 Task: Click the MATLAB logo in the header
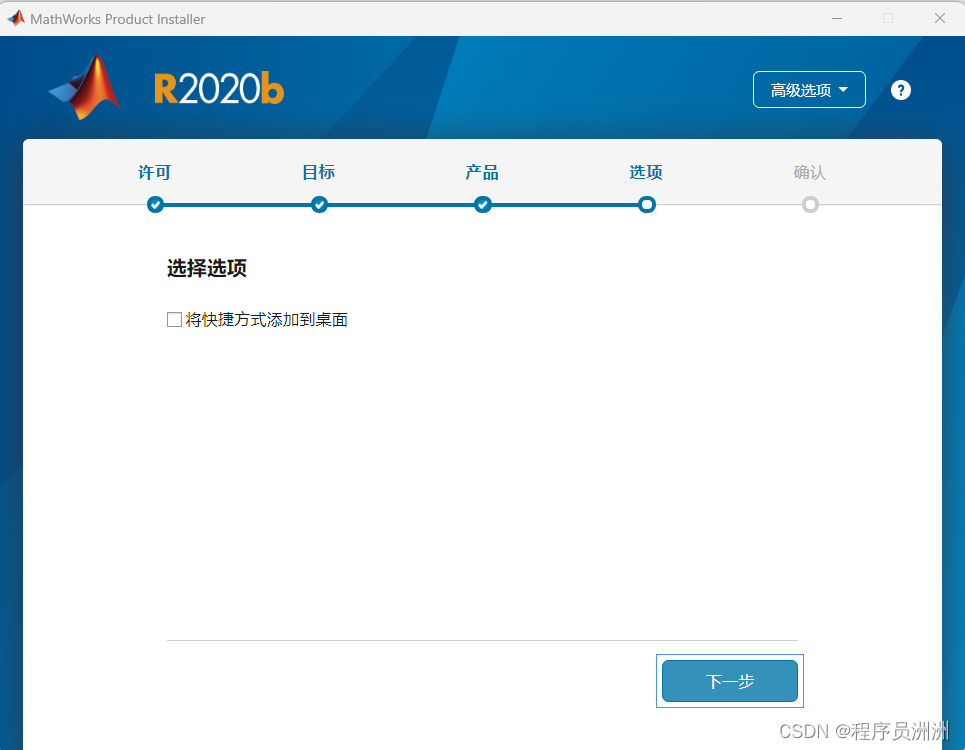[x=84, y=87]
